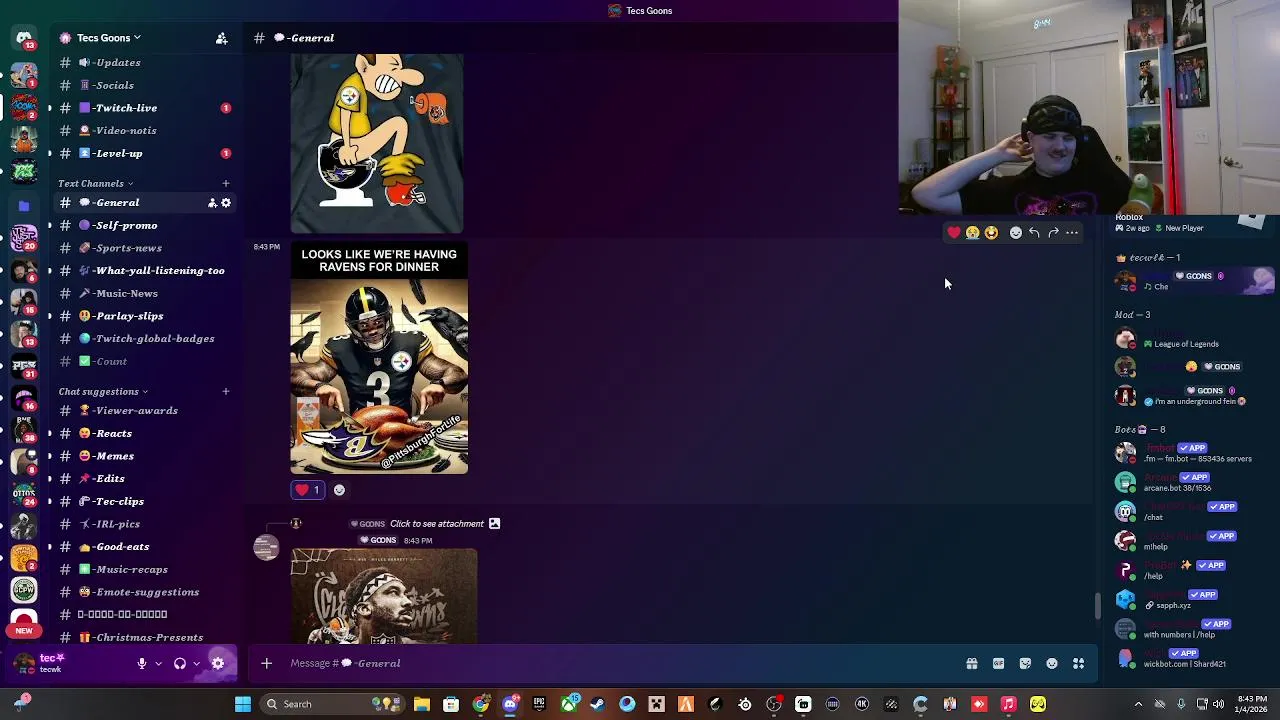Open the sticker picker
This screenshot has width=1280, height=720.
[x=1025, y=663]
